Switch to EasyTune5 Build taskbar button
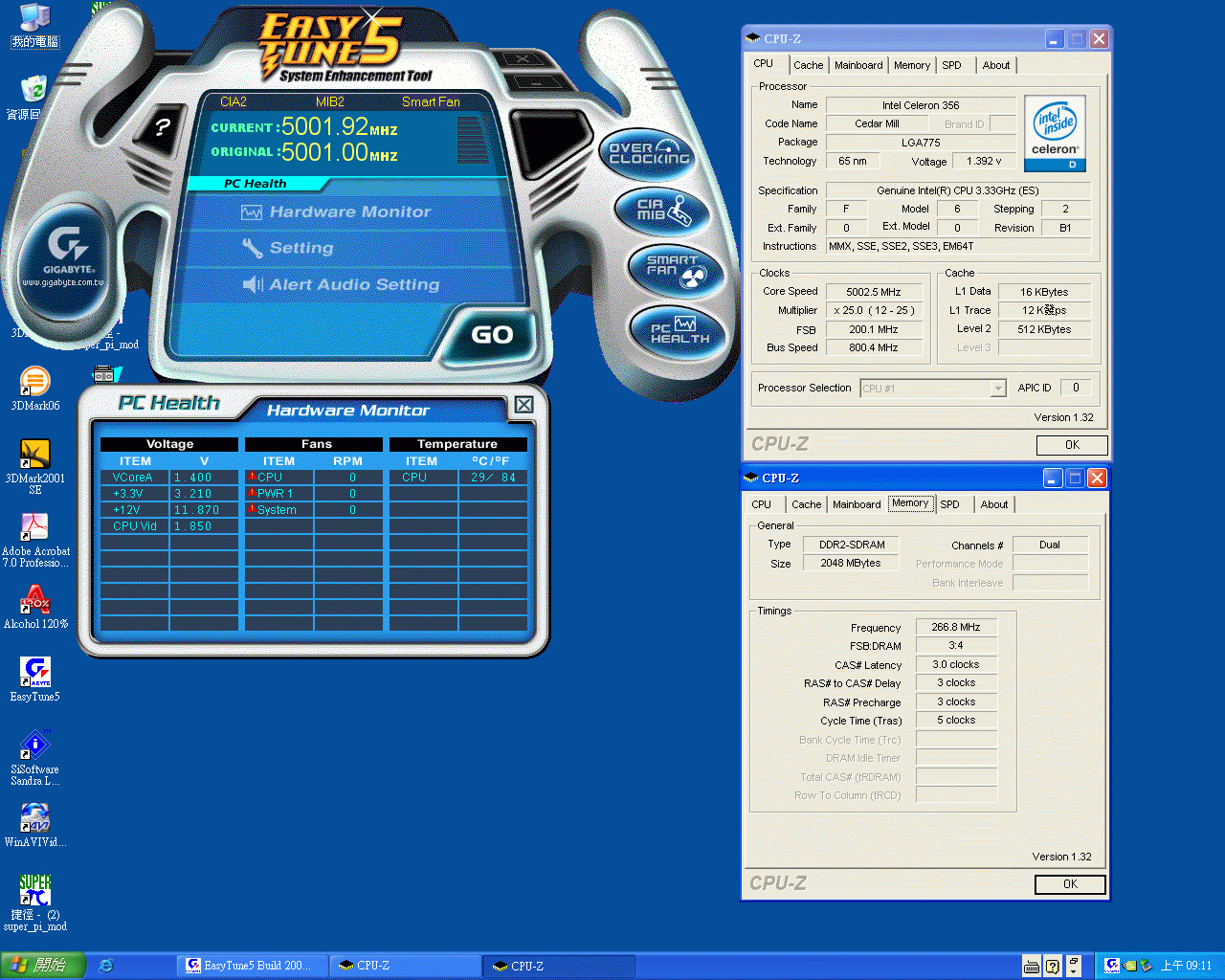 coord(254,966)
